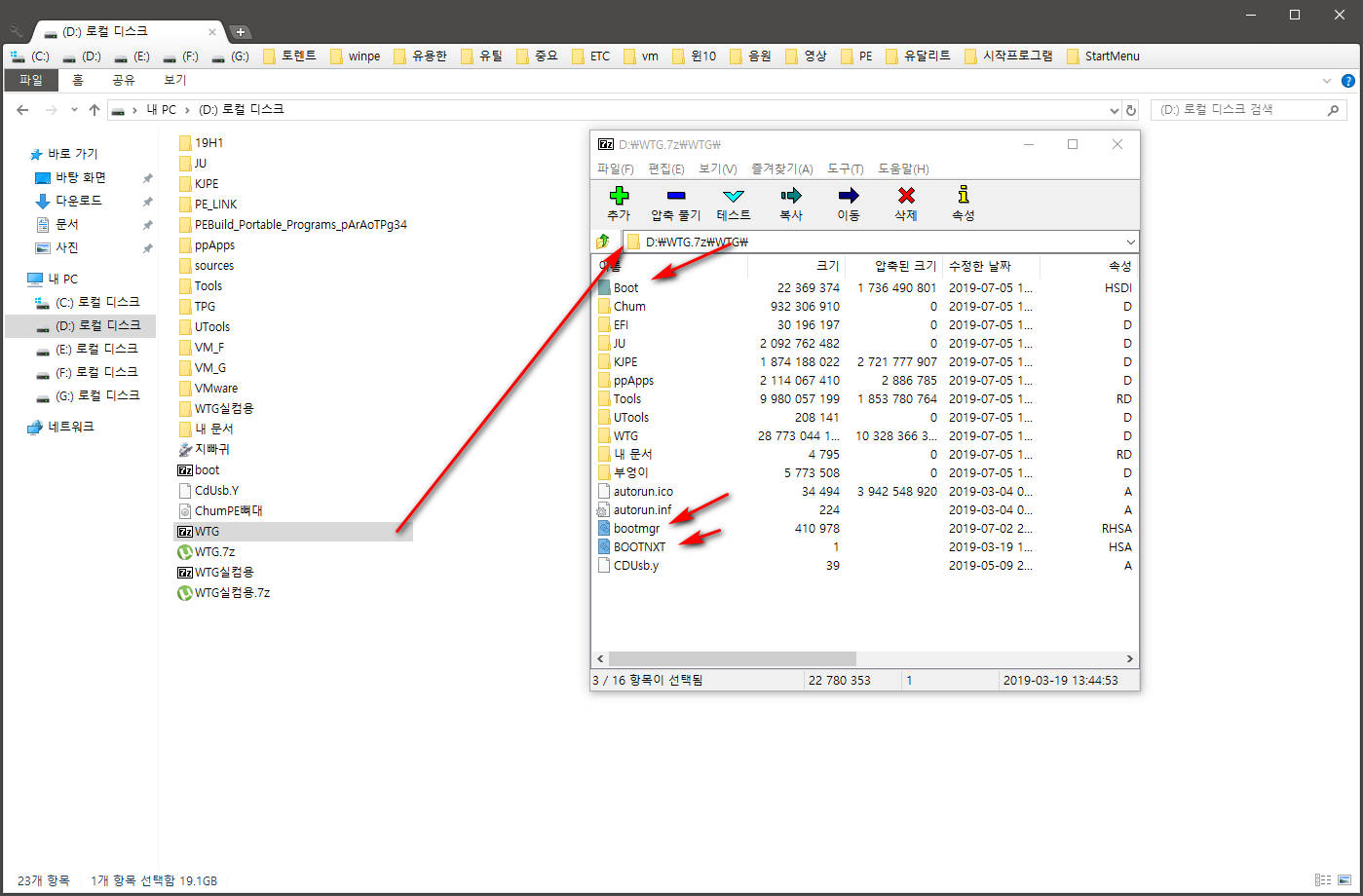Image resolution: width=1363 pixels, height=896 pixels.
Task: Switch to details view in status bar
Action: point(1323,880)
